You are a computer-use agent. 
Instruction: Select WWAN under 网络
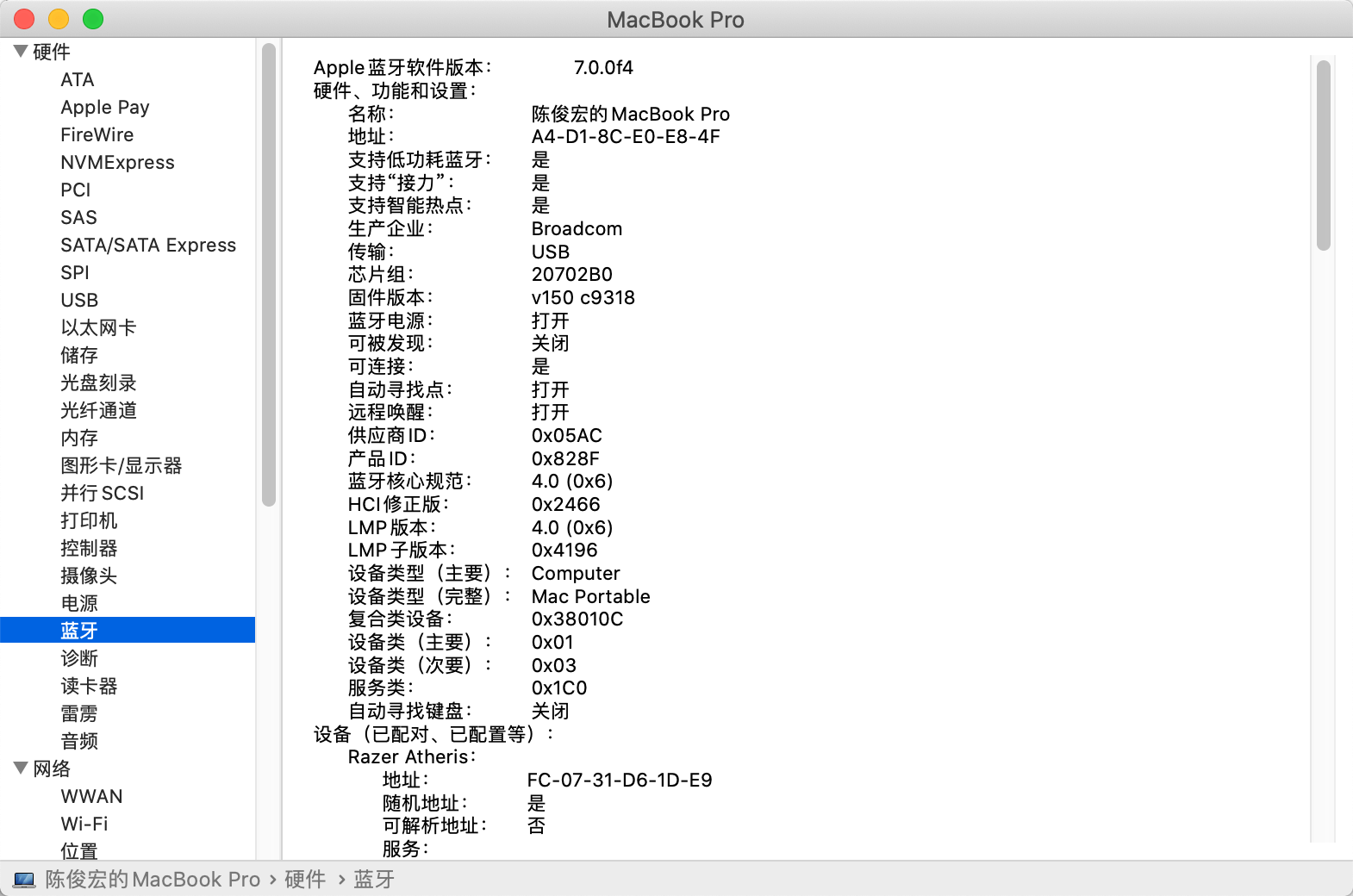coord(91,797)
